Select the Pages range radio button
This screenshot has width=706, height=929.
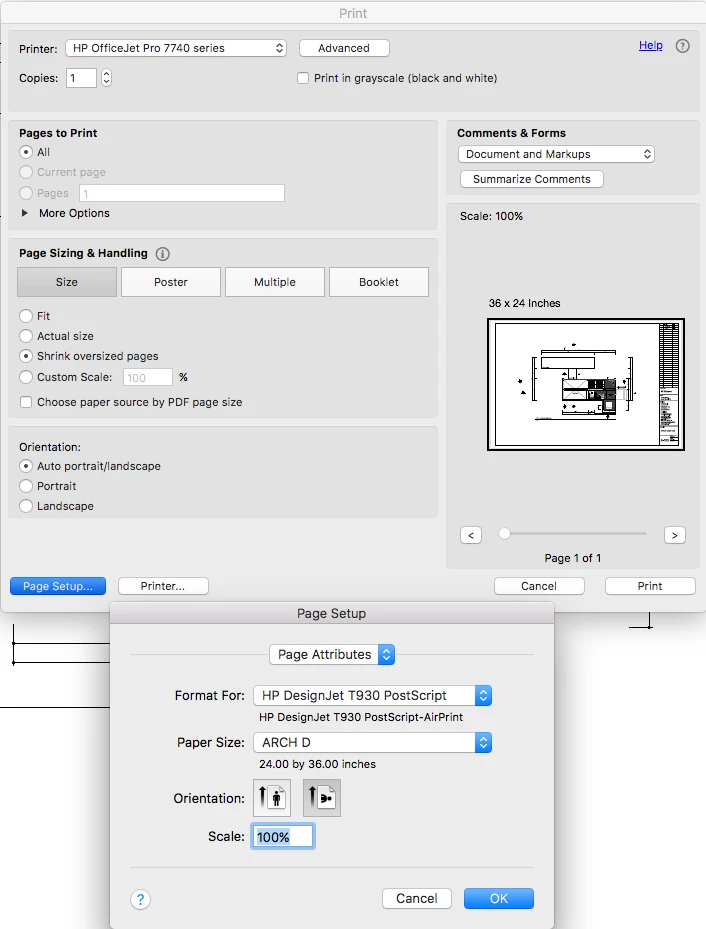click(x=26, y=193)
